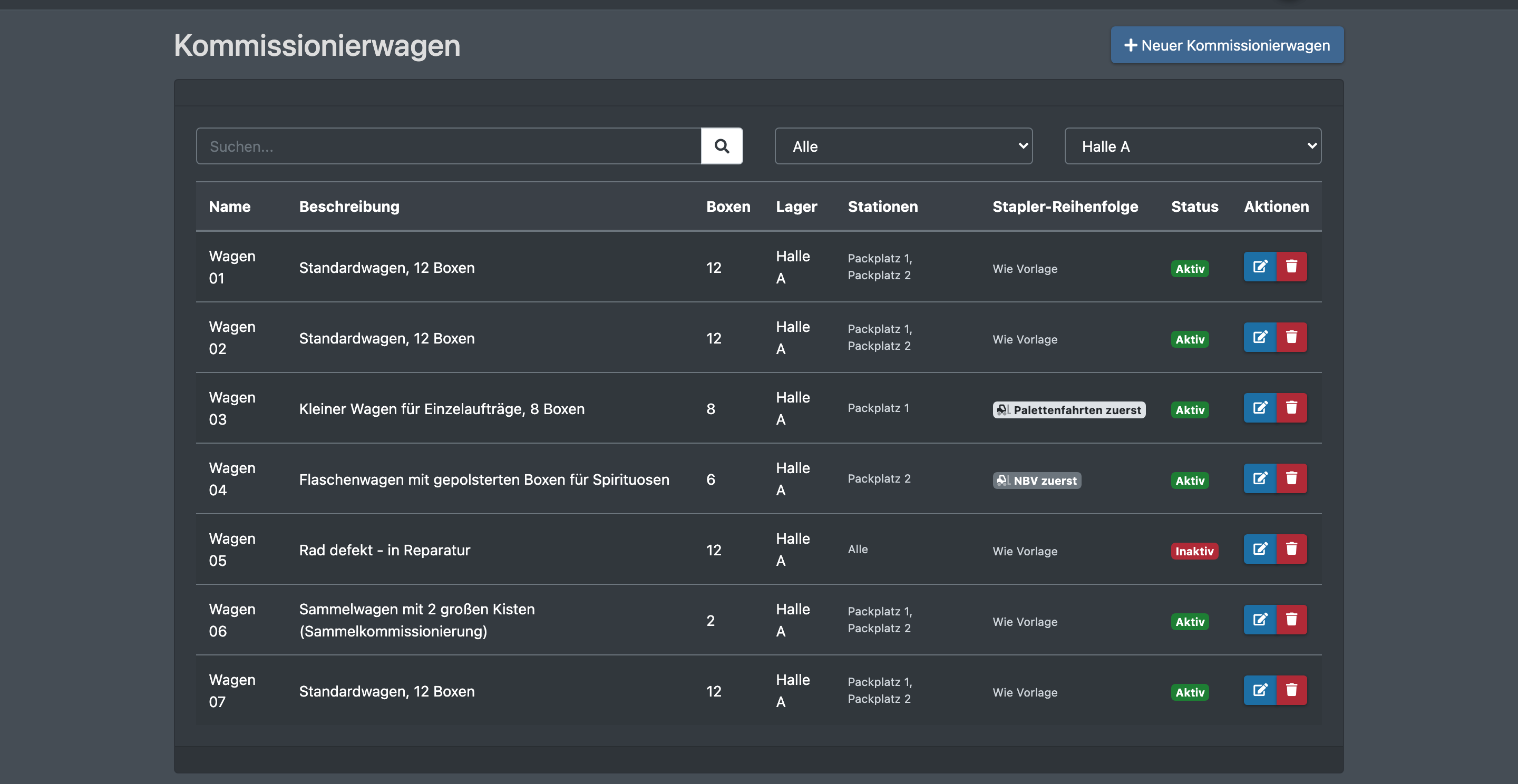Click 'Wie Vorlage' in Wagen 02 row

tap(1025, 339)
